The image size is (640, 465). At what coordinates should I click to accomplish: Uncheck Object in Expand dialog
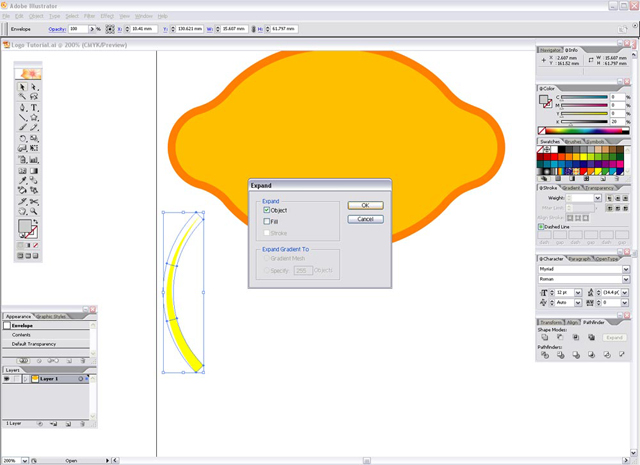[267, 210]
